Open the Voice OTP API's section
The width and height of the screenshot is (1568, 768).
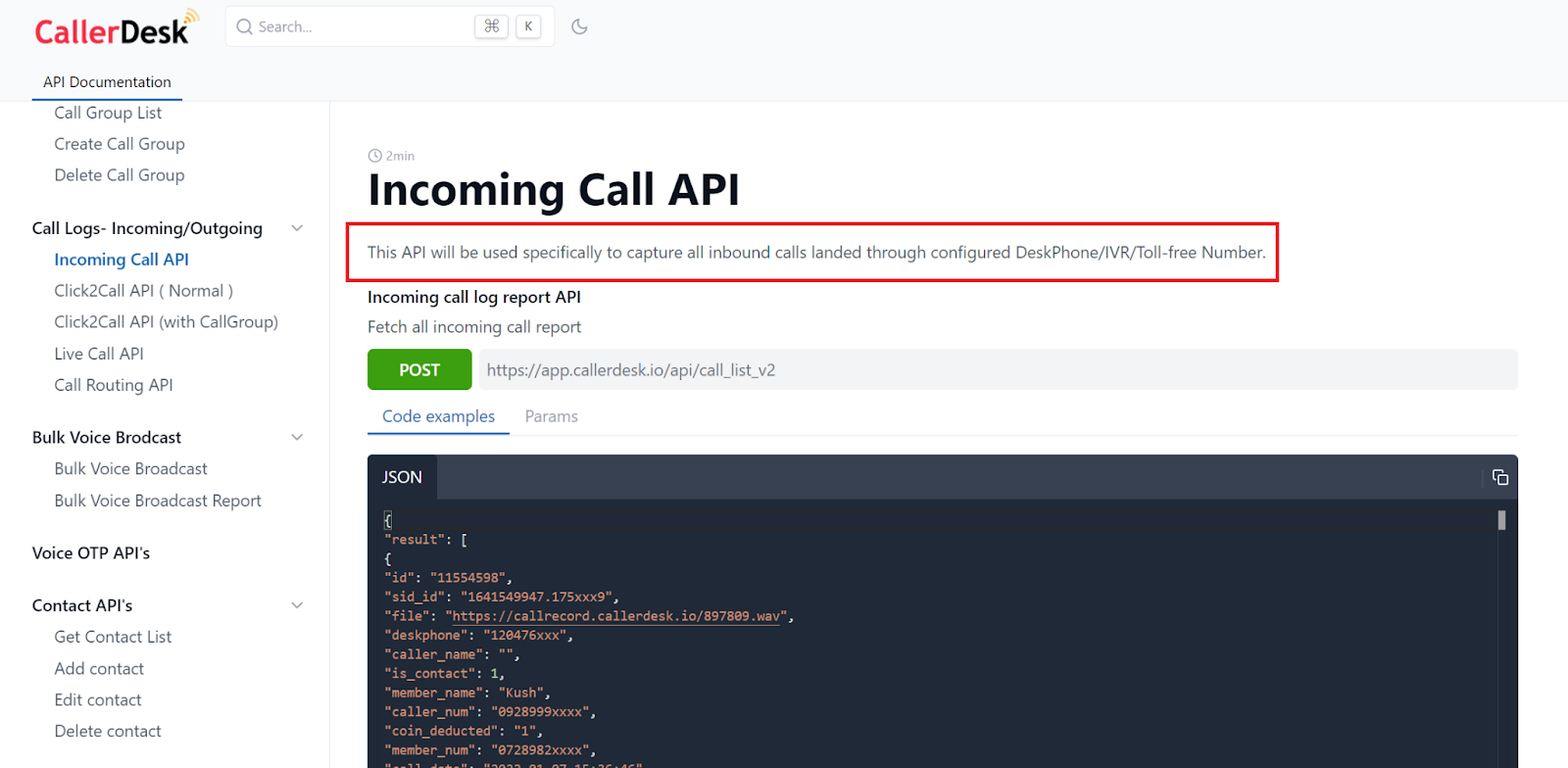pos(91,553)
